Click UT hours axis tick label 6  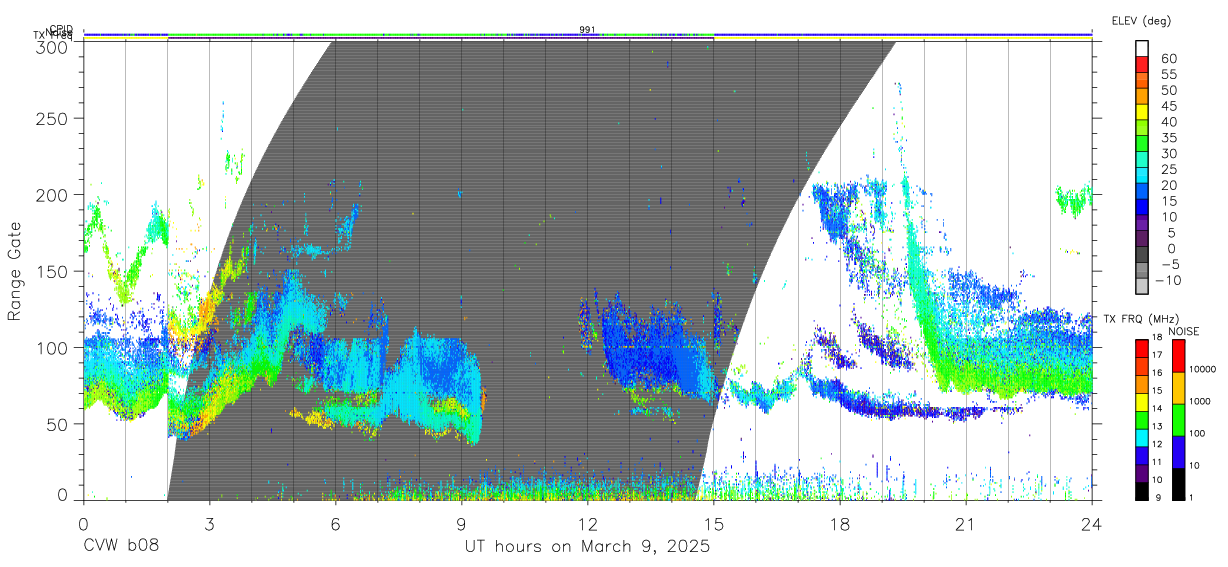(335, 523)
